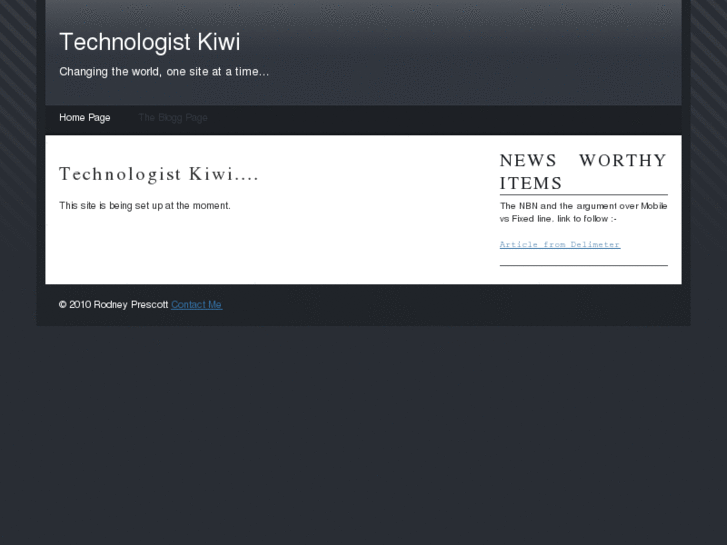
Task: Follow the Contact Me footer link
Action: 196,305
